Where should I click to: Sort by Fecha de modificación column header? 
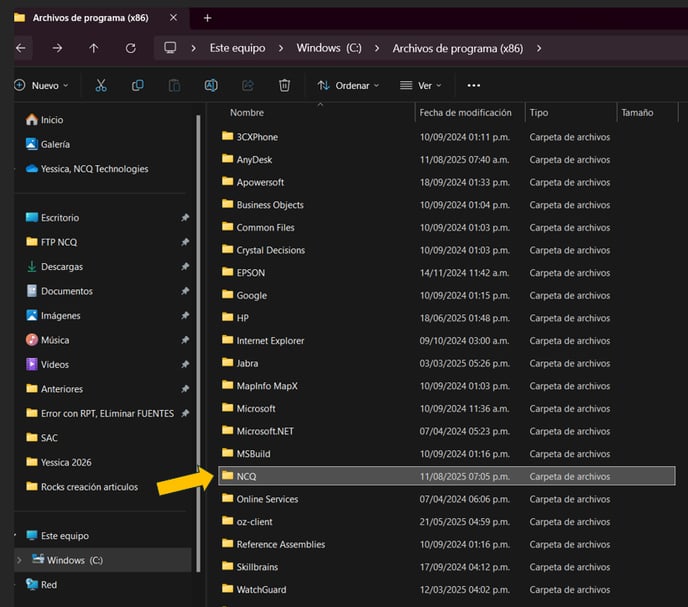tap(466, 112)
